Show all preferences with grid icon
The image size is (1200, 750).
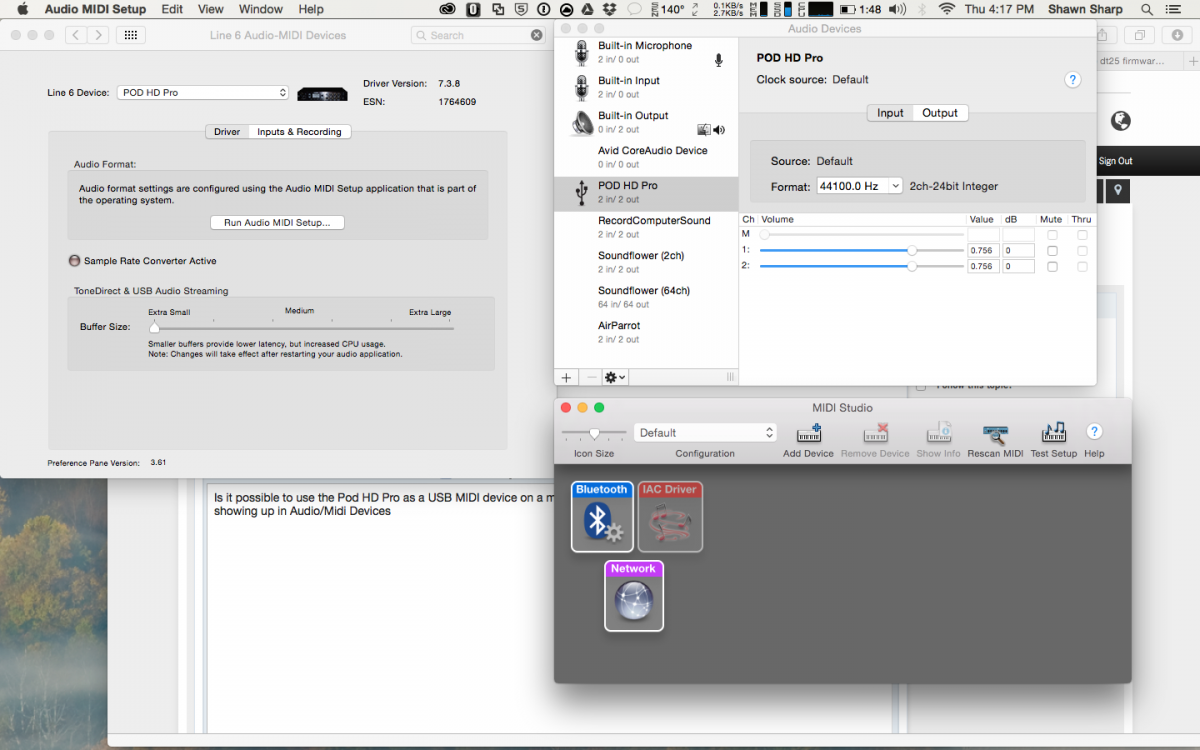click(127, 35)
